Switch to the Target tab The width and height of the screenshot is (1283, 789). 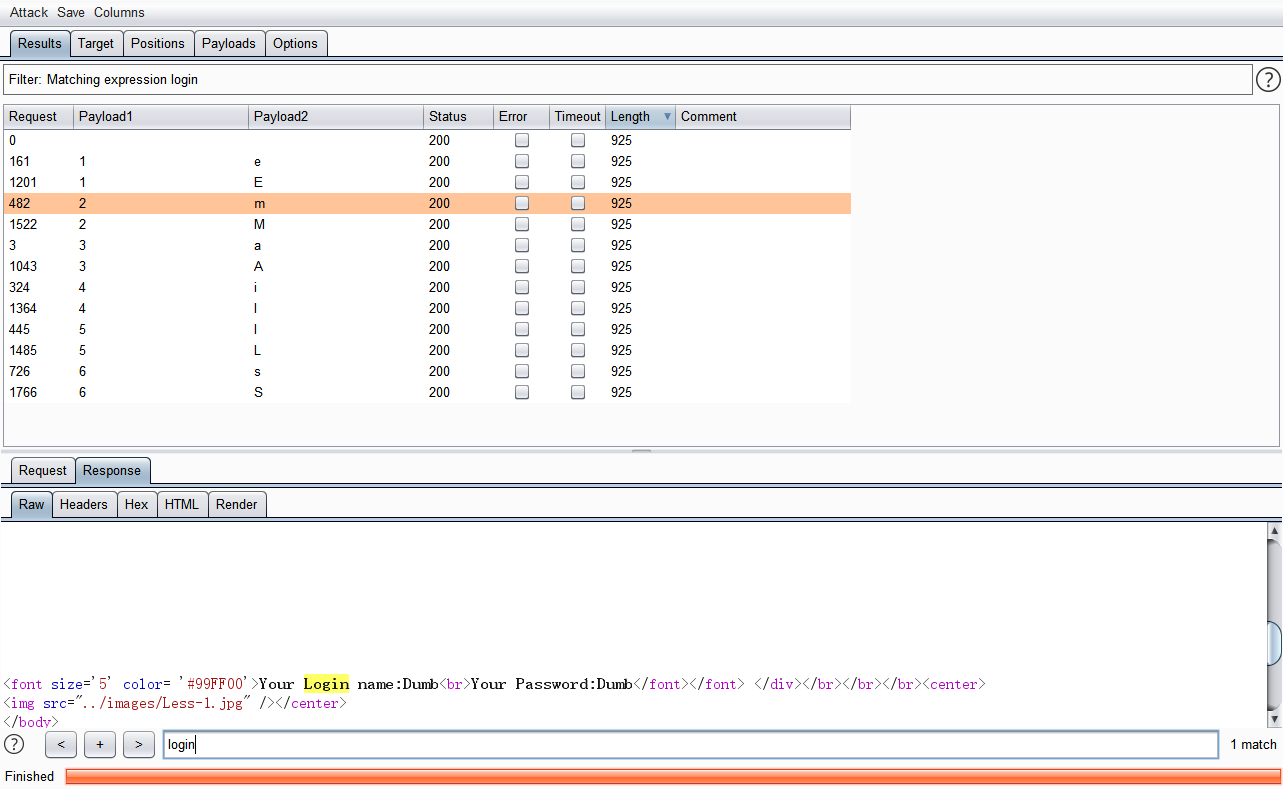pyautogui.click(x=96, y=43)
